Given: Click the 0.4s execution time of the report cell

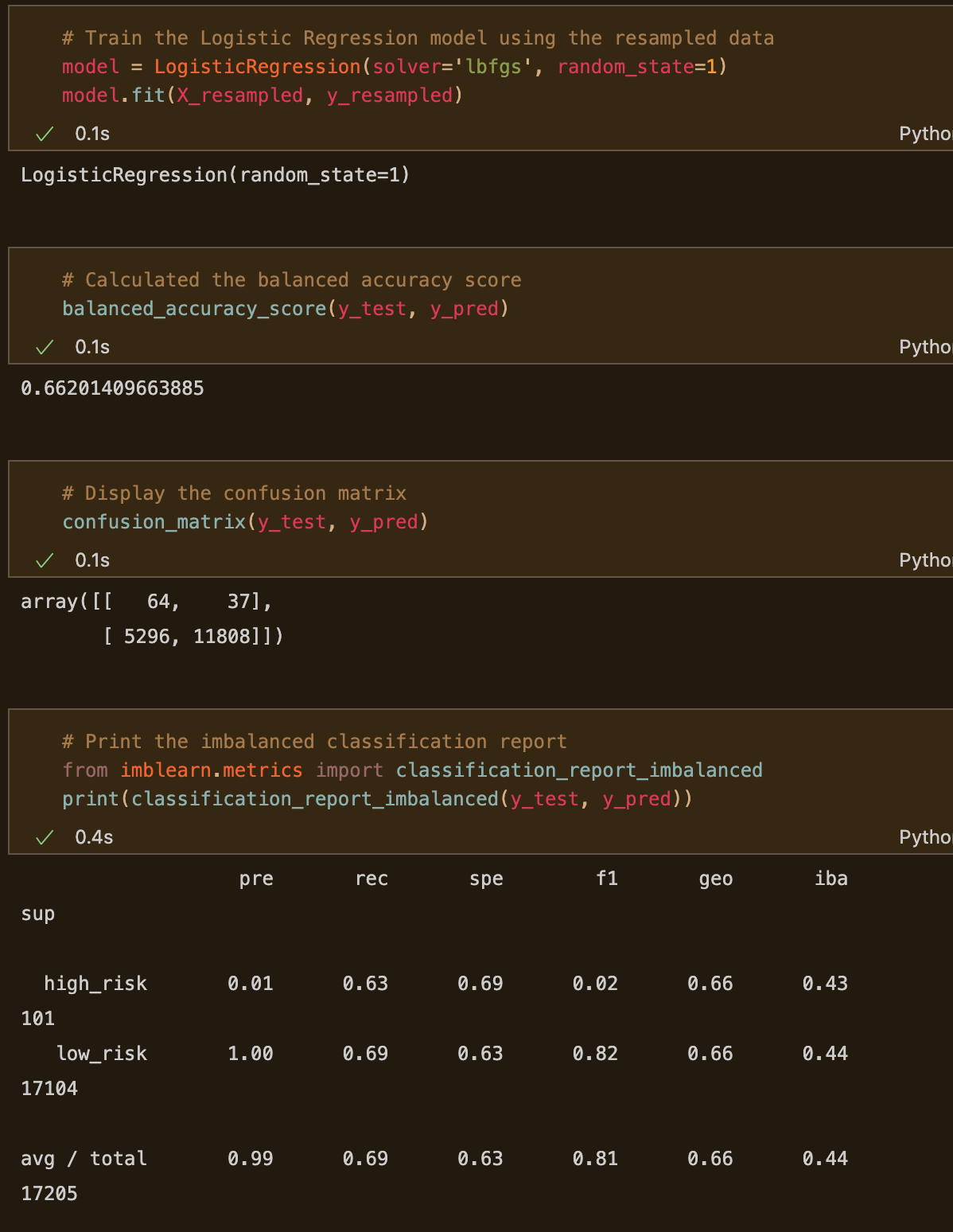Looking at the screenshot, I should click(93, 836).
